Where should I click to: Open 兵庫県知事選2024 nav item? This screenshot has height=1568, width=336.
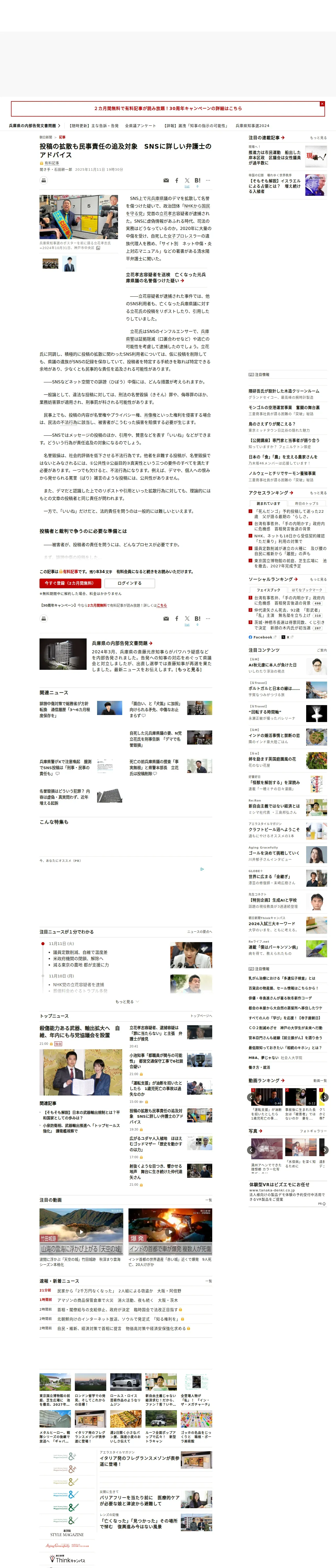tap(253, 126)
